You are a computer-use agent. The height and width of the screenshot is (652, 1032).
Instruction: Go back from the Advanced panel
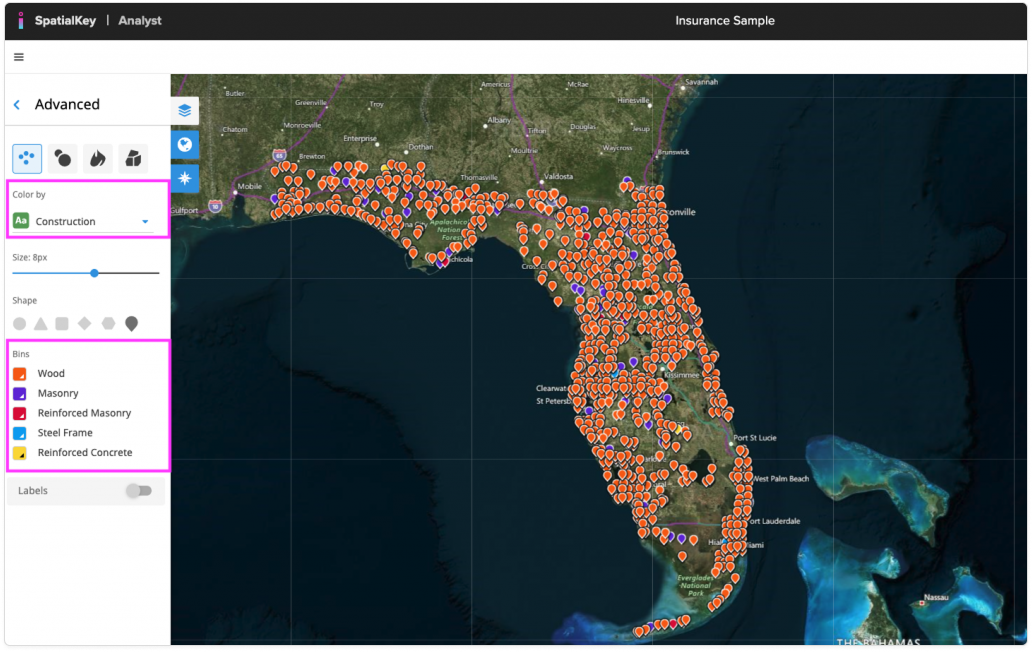(x=17, y=105)
